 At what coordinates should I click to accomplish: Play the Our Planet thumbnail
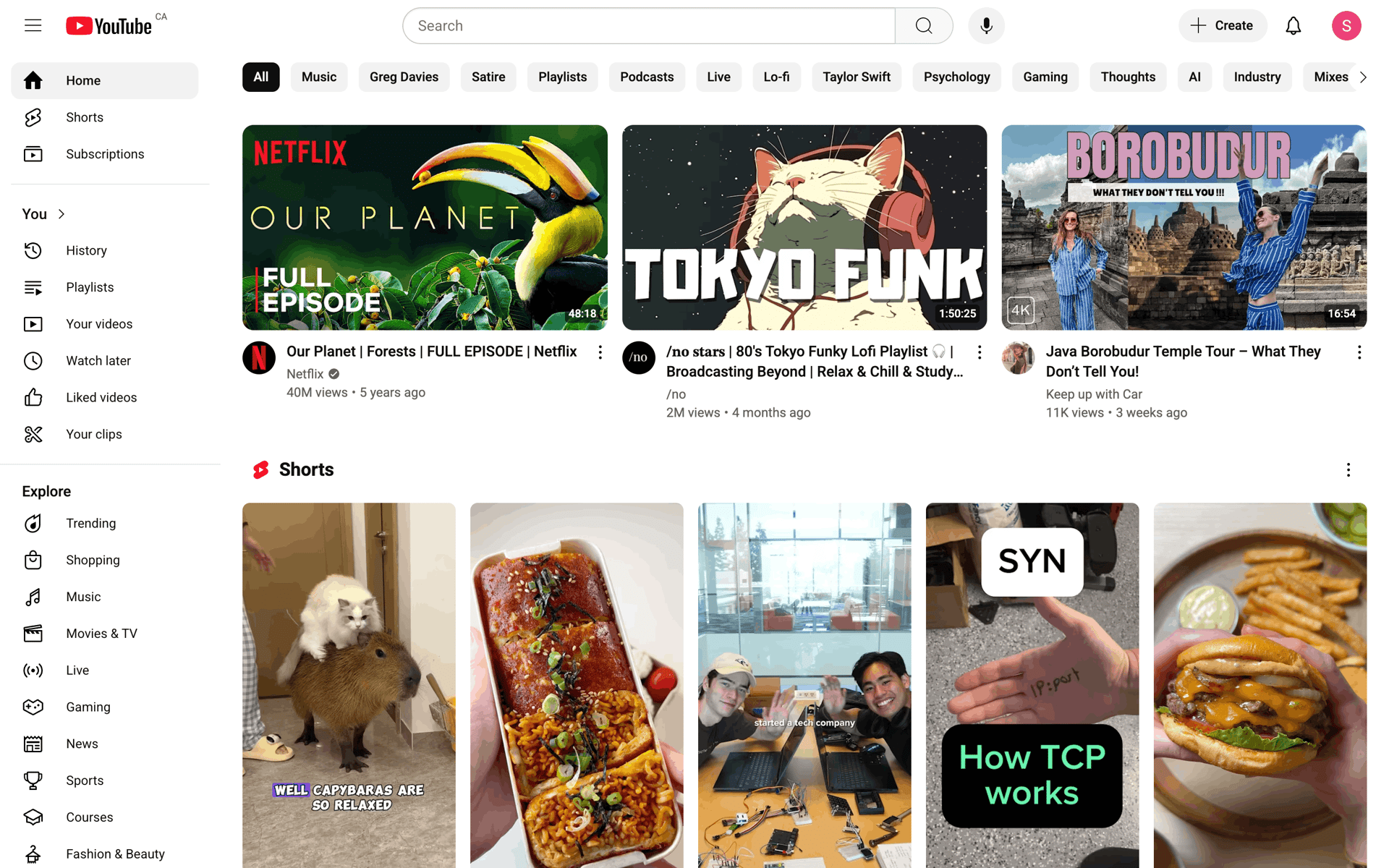tap(425, 227)
